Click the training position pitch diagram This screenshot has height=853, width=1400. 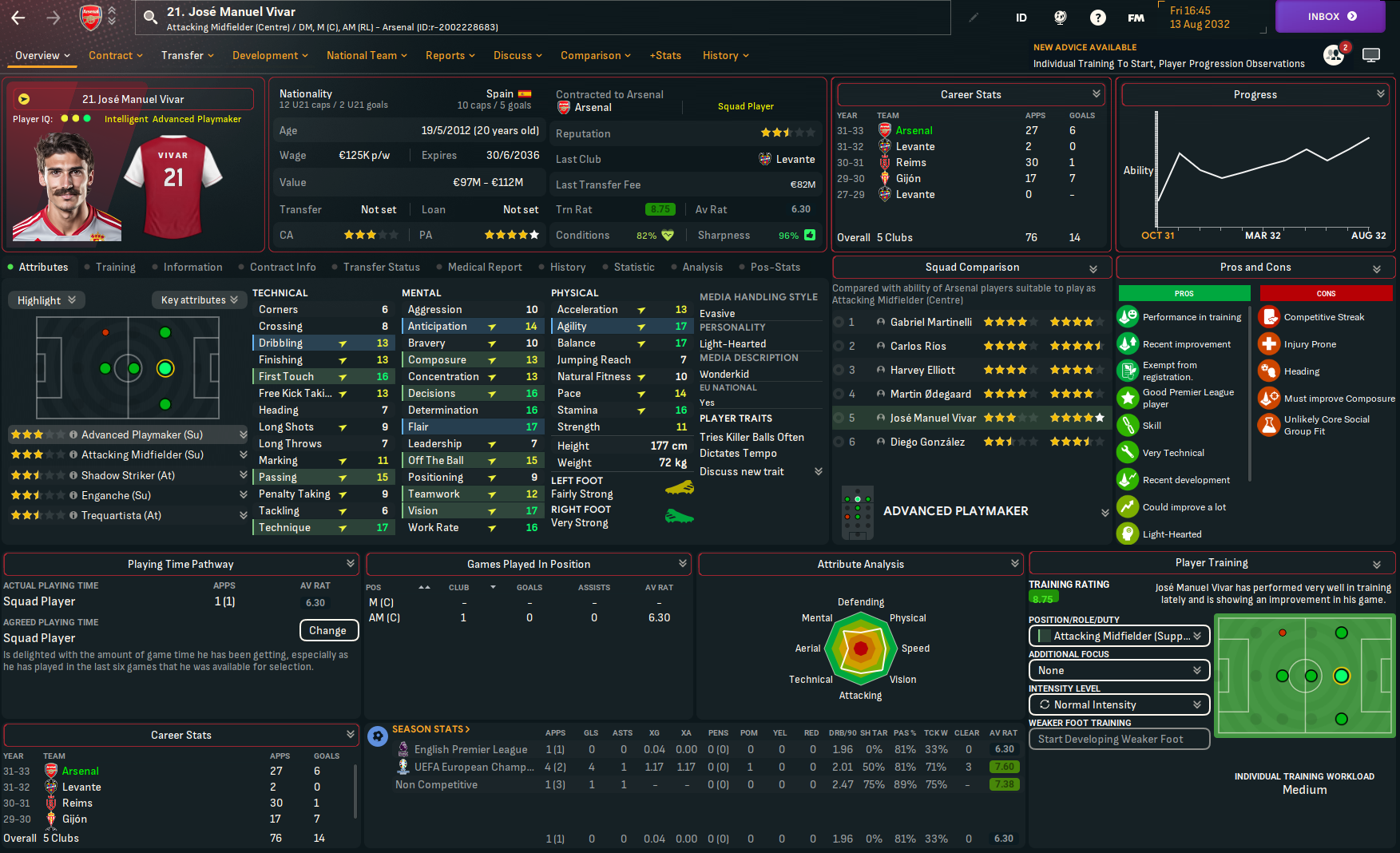pyautogui.click(x=1305, y=676)
